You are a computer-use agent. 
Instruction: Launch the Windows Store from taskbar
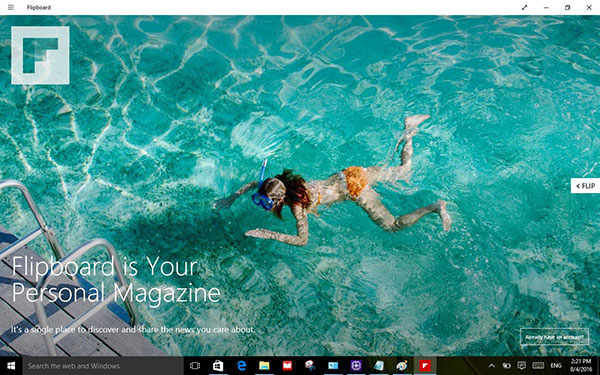(x=218, y=366)
